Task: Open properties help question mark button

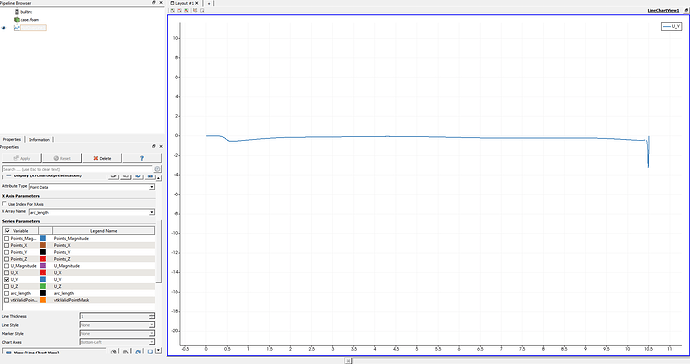Action: pyautogui.click(x=142, y=158)
